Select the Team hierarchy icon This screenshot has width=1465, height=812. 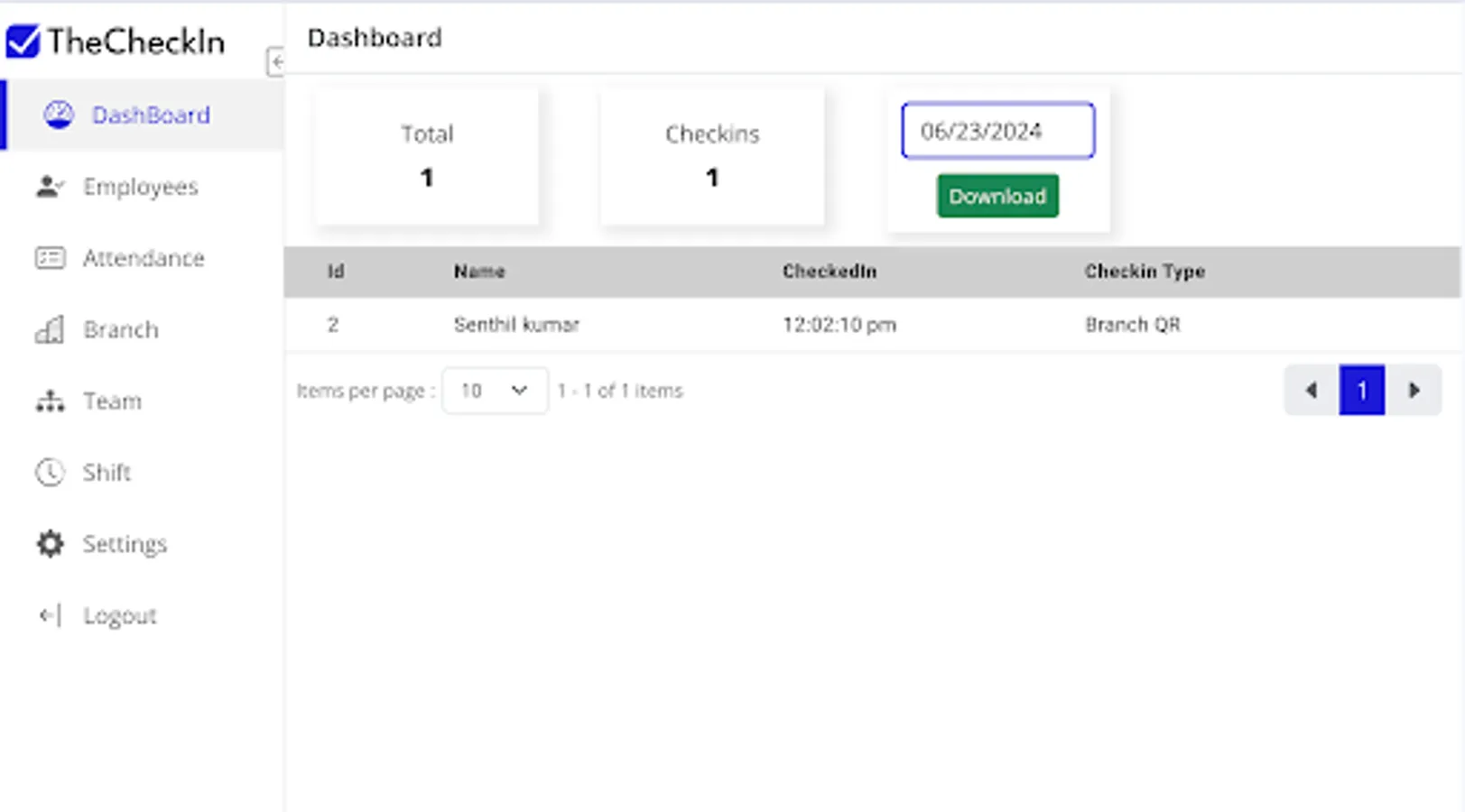(x=50, y=401)
